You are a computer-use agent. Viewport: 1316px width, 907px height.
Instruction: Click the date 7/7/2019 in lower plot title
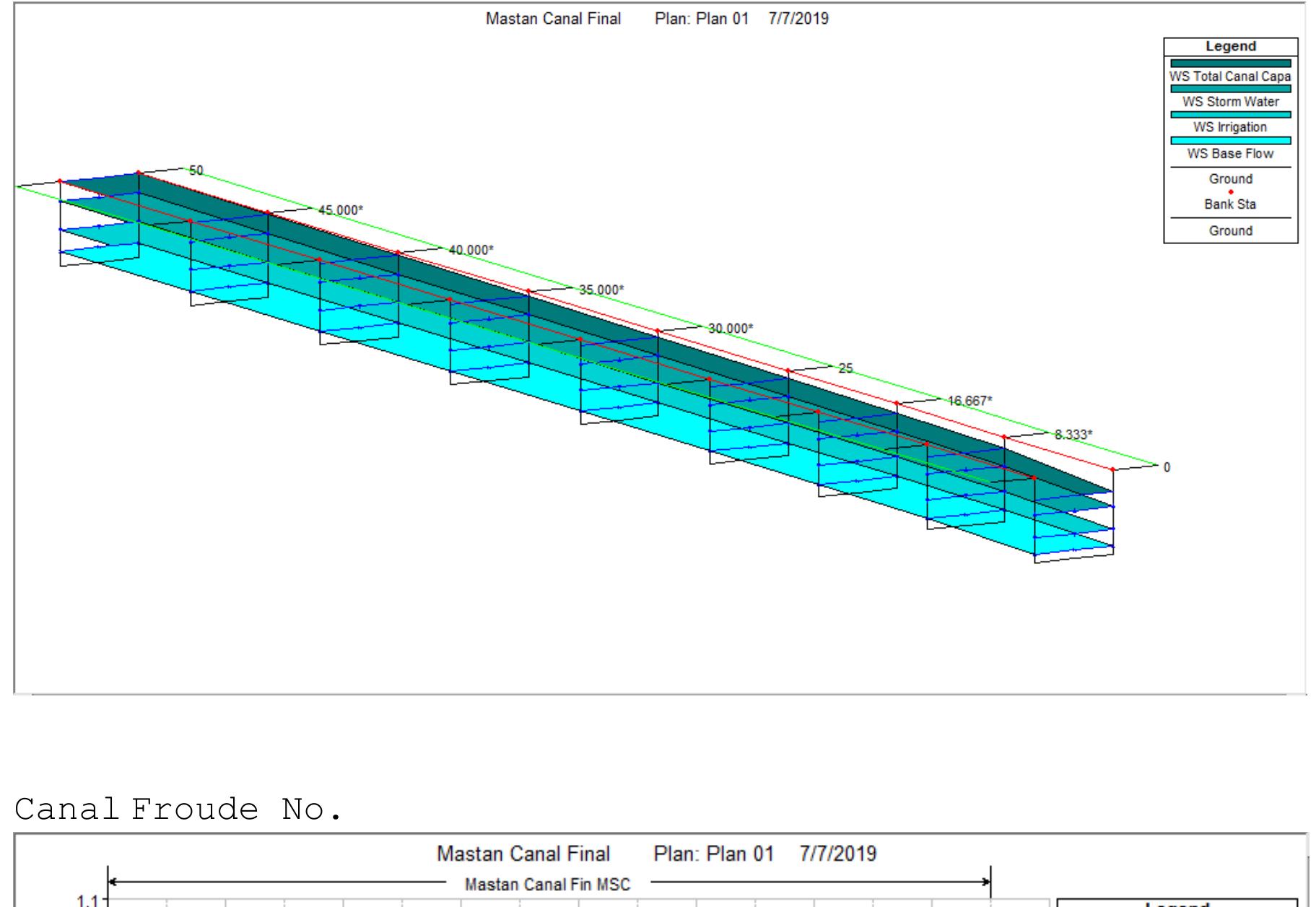(x=838, y=854)
